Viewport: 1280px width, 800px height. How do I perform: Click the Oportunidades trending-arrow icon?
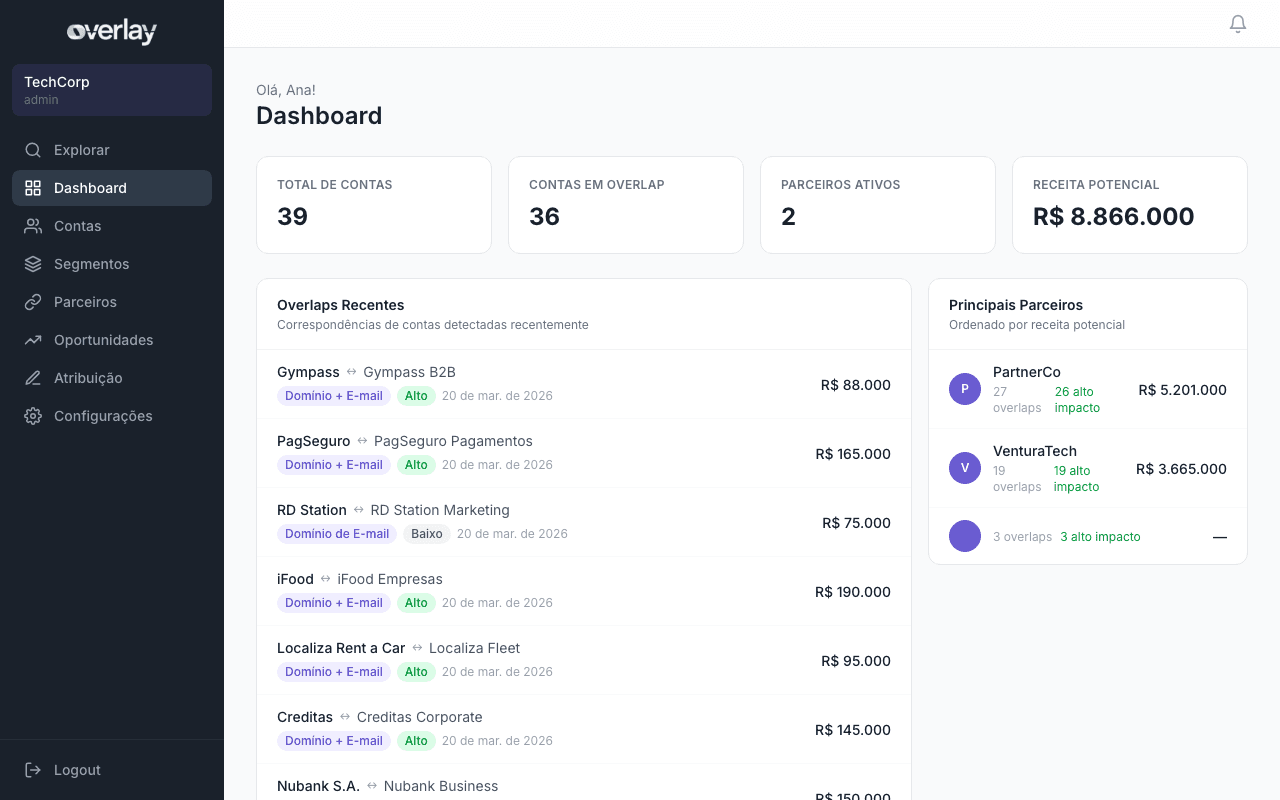click(33, 340)
